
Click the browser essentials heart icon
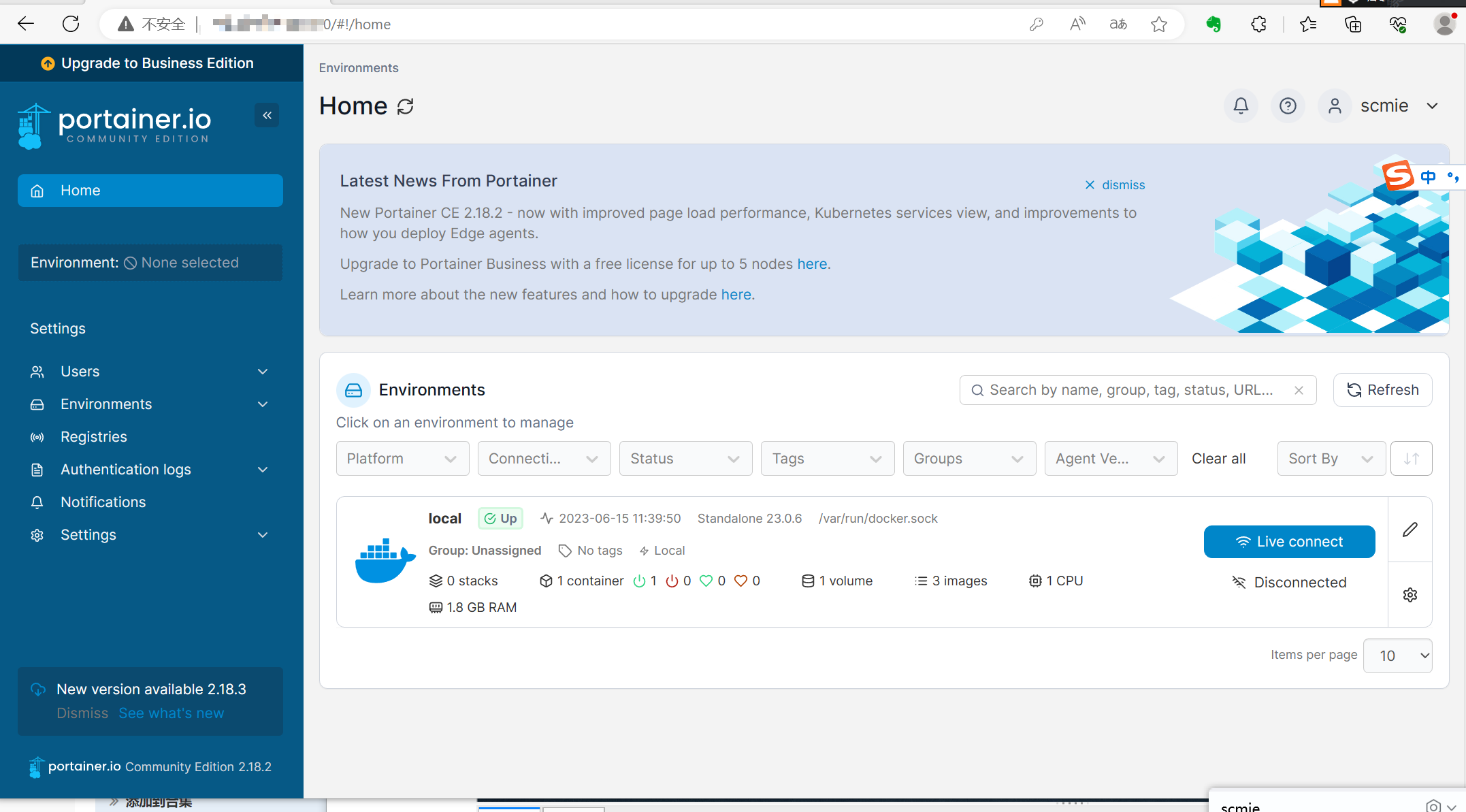(1398, 25)
